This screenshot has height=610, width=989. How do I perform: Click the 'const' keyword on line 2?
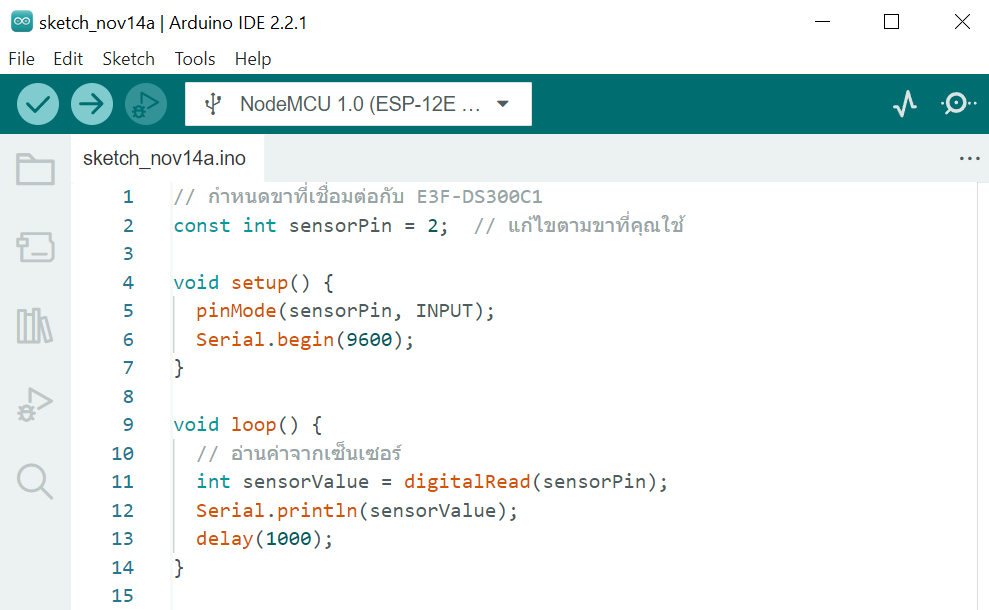[202, 226]
